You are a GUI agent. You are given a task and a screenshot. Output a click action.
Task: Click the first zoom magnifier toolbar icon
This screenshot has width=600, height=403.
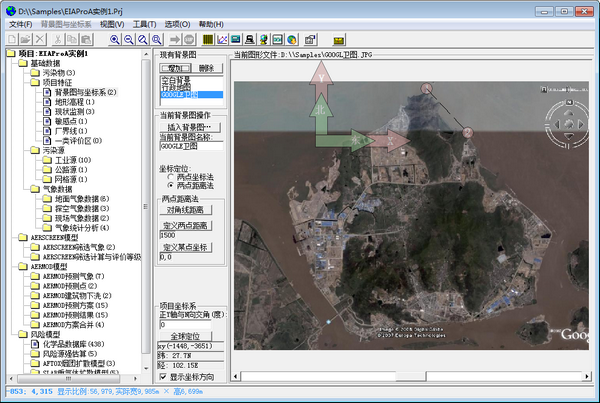[116, 39]
